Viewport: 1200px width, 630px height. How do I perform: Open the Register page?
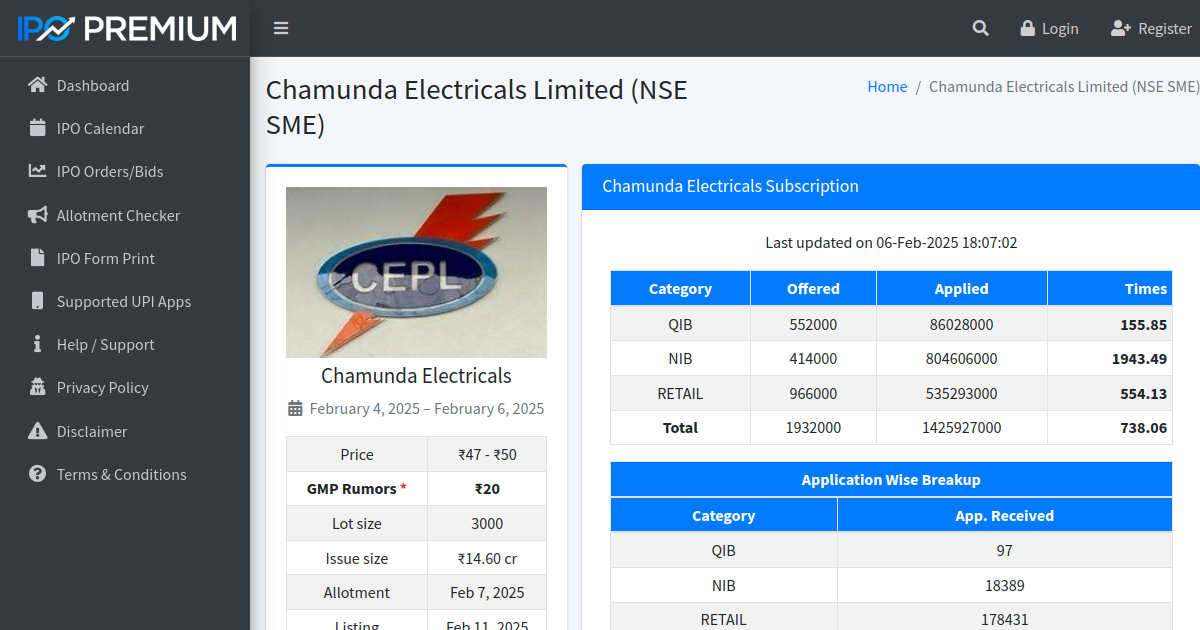pos(1151,28)
